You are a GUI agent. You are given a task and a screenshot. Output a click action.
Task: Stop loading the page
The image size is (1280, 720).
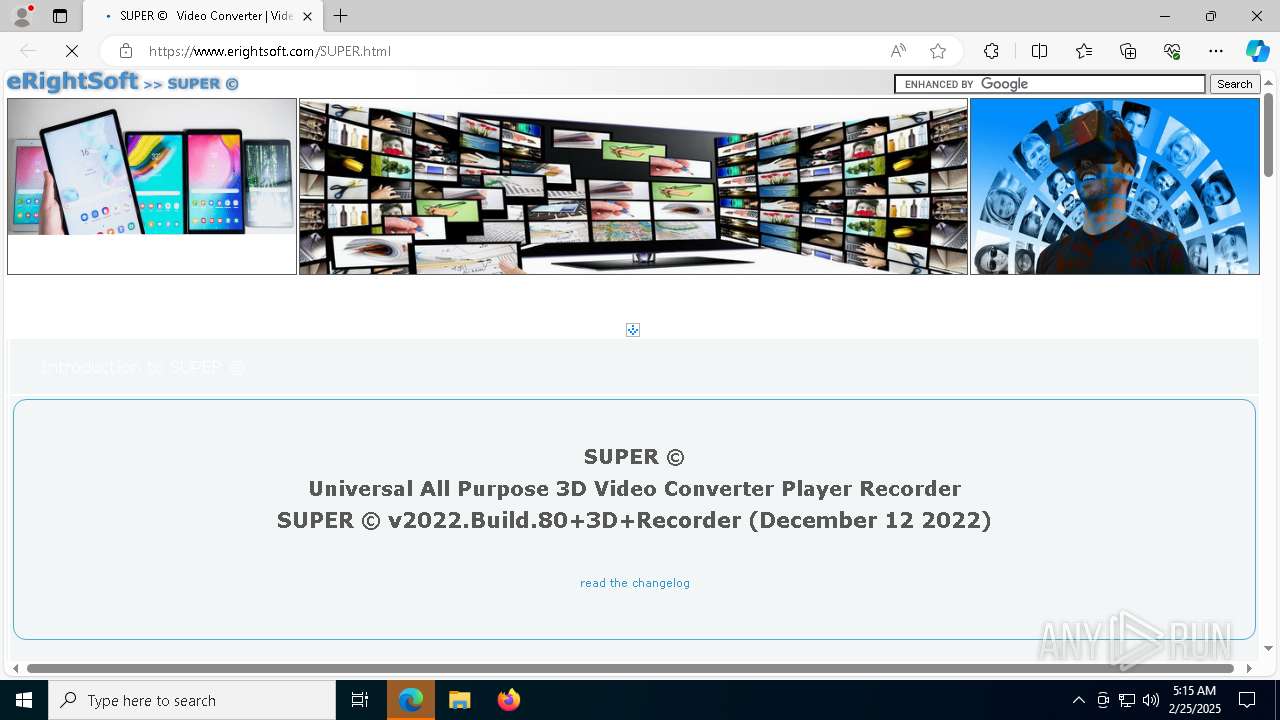[72, 51]
